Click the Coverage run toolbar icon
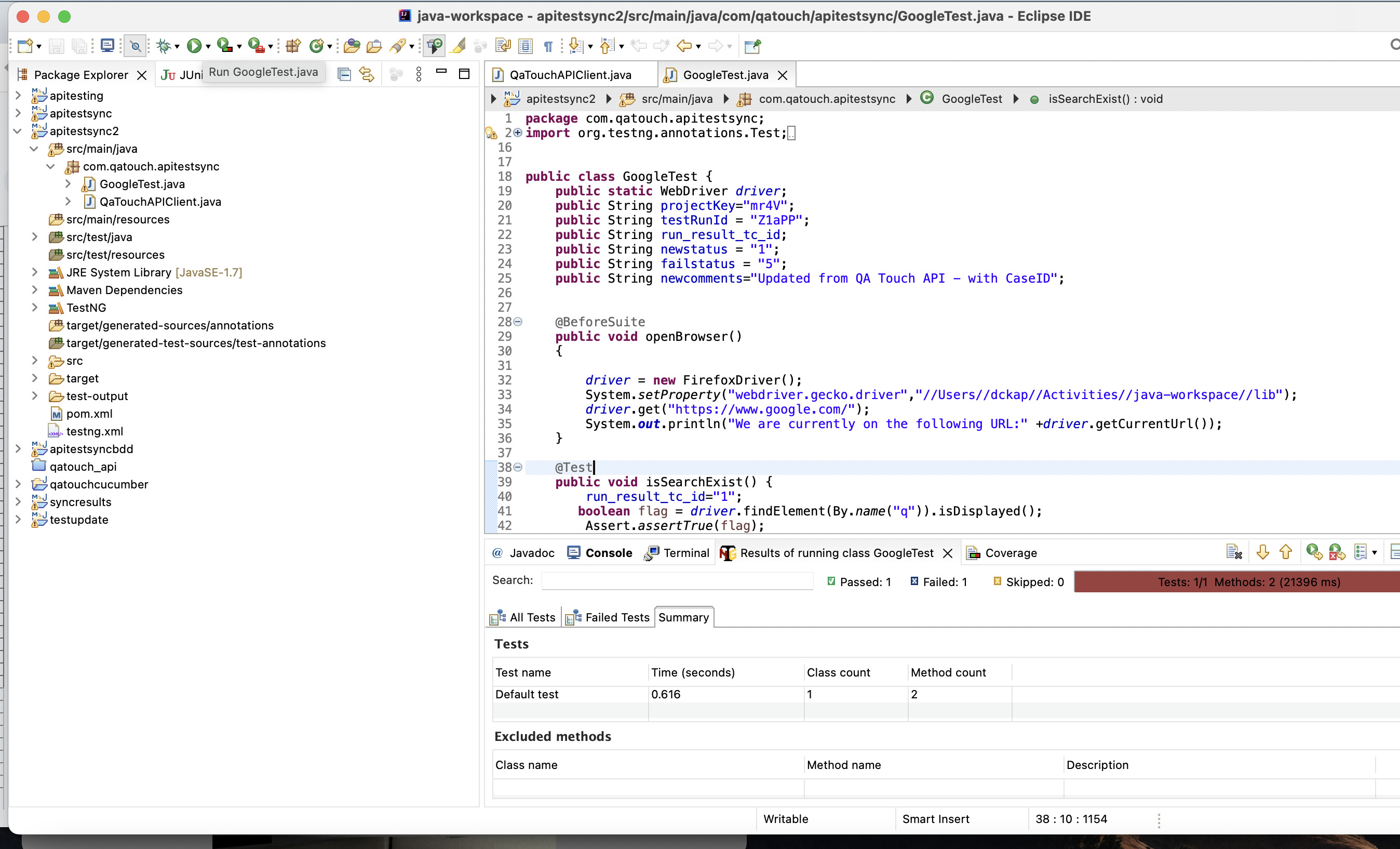Image resolution: width=1400 pixels, height=849 pixels. (x=225, y=46)
